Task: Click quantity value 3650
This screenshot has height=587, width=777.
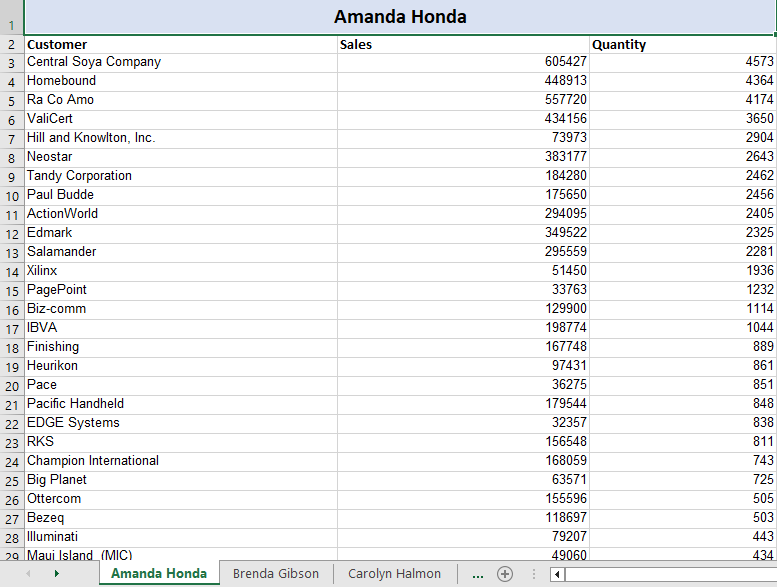Action: (683, 120)
